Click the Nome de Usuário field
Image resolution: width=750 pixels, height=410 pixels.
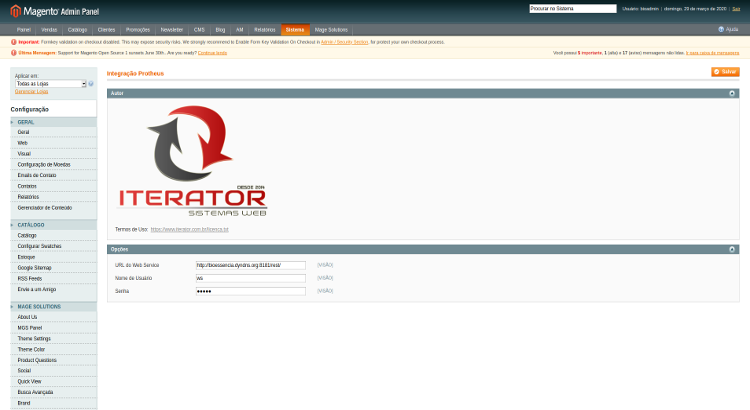[251, 278]
